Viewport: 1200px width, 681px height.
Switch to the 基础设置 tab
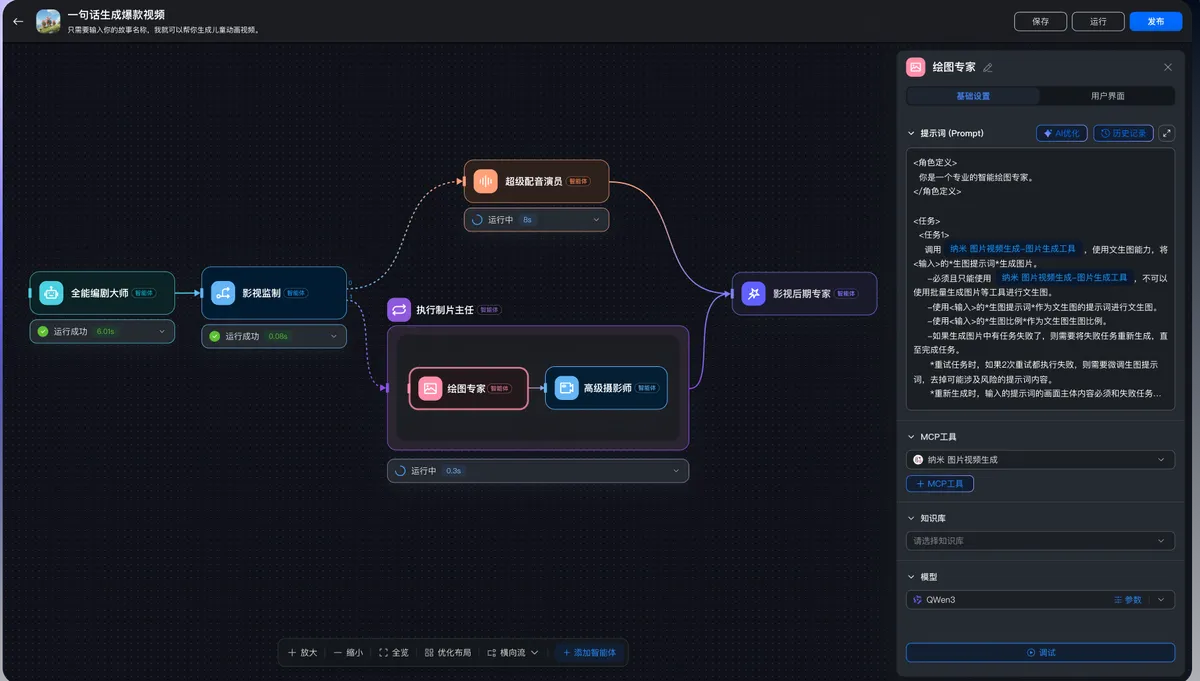pos(973,96)
